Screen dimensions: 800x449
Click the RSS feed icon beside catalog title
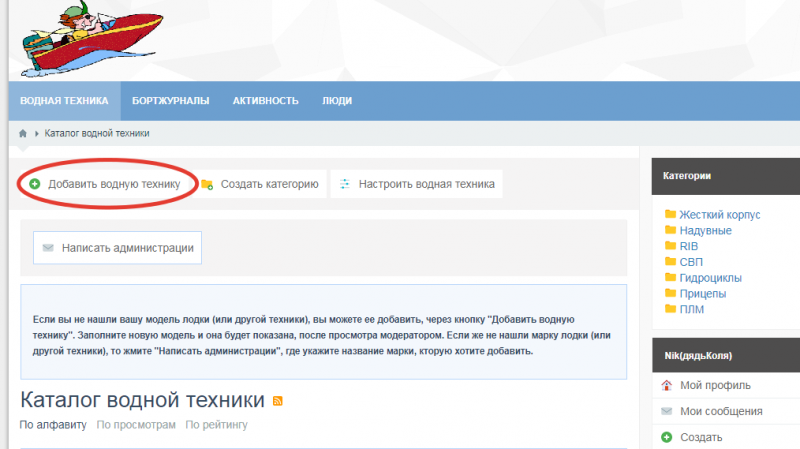click(278, 401)
